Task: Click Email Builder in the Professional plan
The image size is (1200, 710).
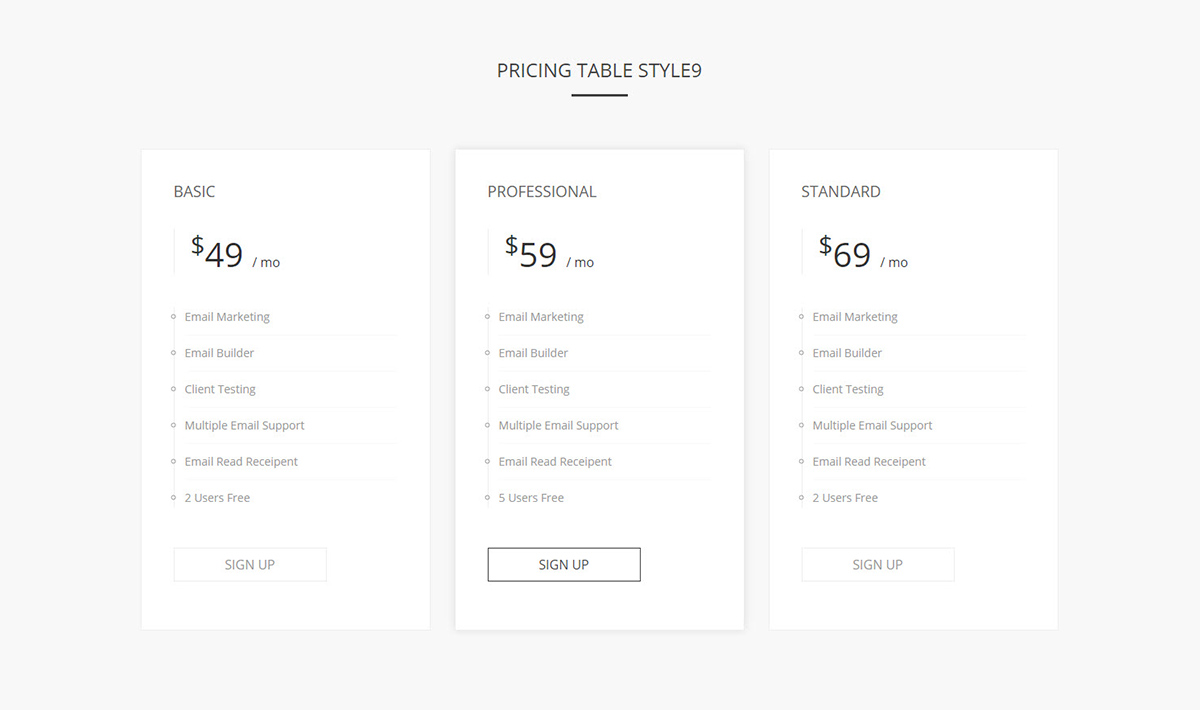Action: point(533,353)
